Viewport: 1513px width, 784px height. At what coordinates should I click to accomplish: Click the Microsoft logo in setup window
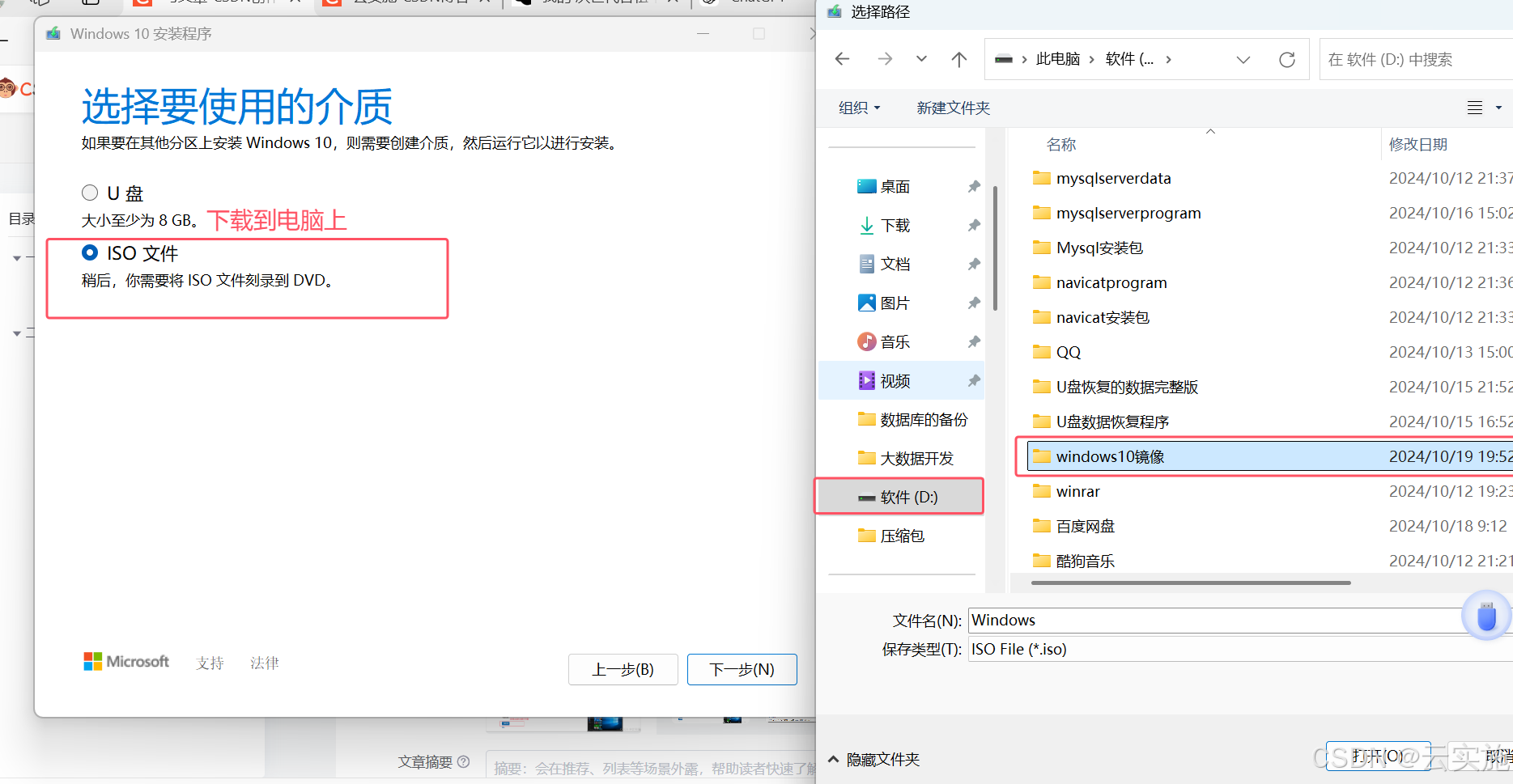(126, 662)
